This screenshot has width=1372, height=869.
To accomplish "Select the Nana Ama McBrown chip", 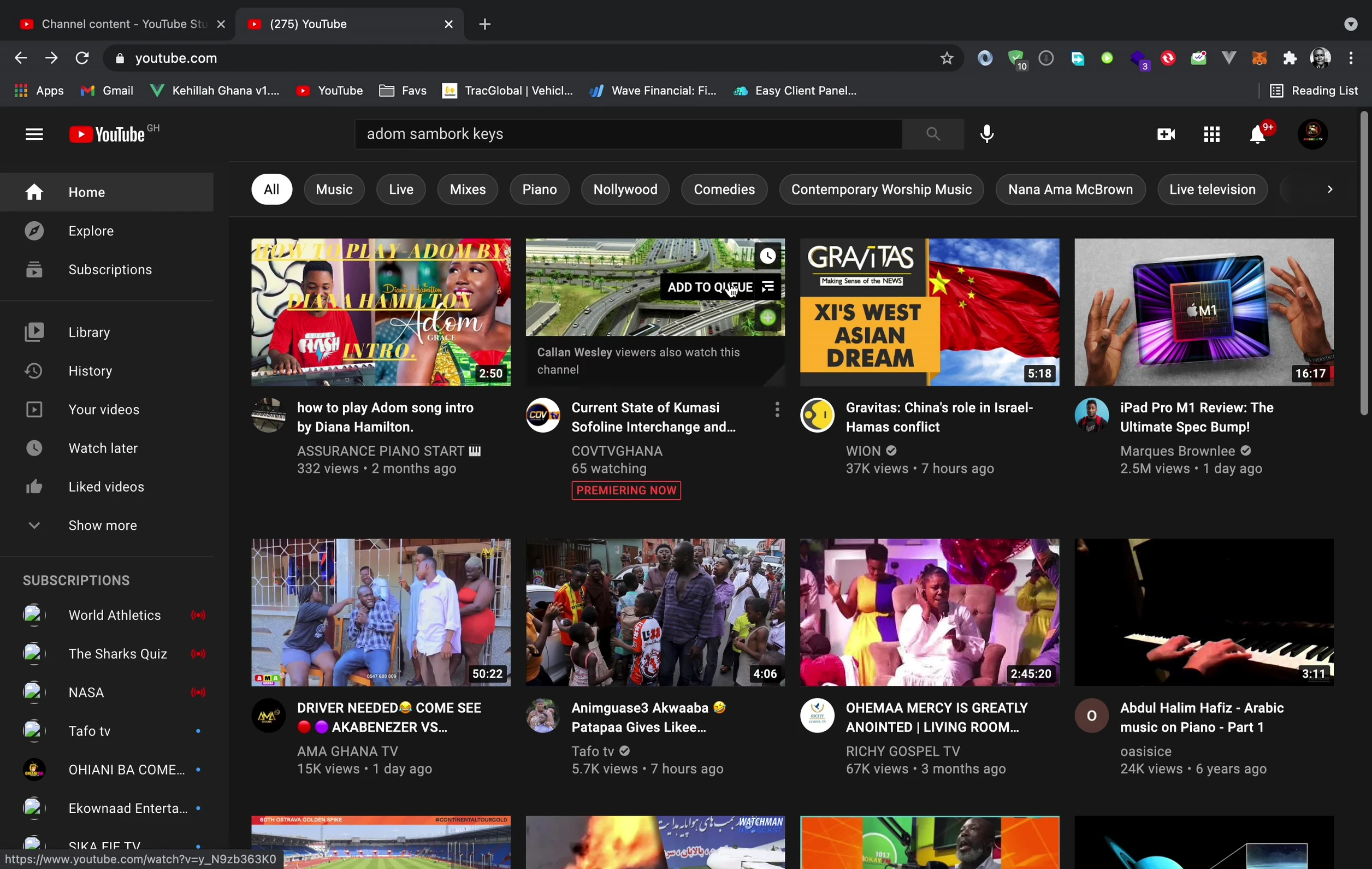I will coord(1071,189).
